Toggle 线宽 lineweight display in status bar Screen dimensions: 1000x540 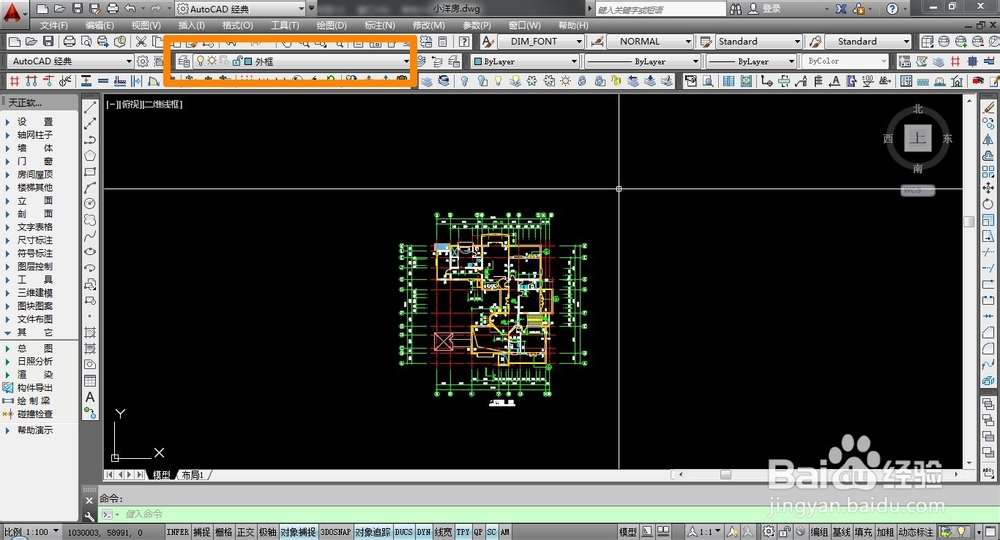[443, 532]
